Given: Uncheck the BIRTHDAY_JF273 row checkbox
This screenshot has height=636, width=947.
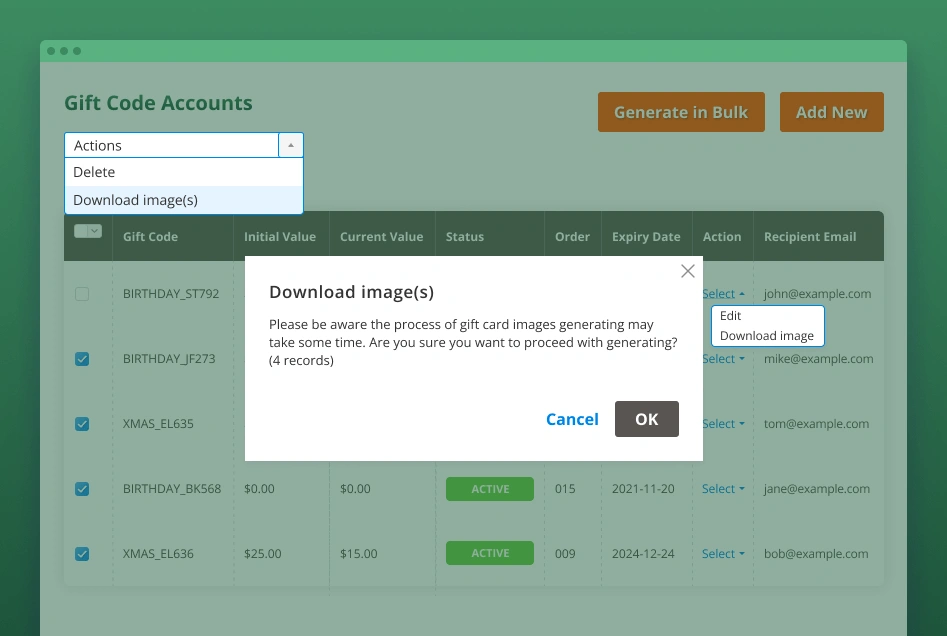Looking at the screenshot, I should [82, 359].
